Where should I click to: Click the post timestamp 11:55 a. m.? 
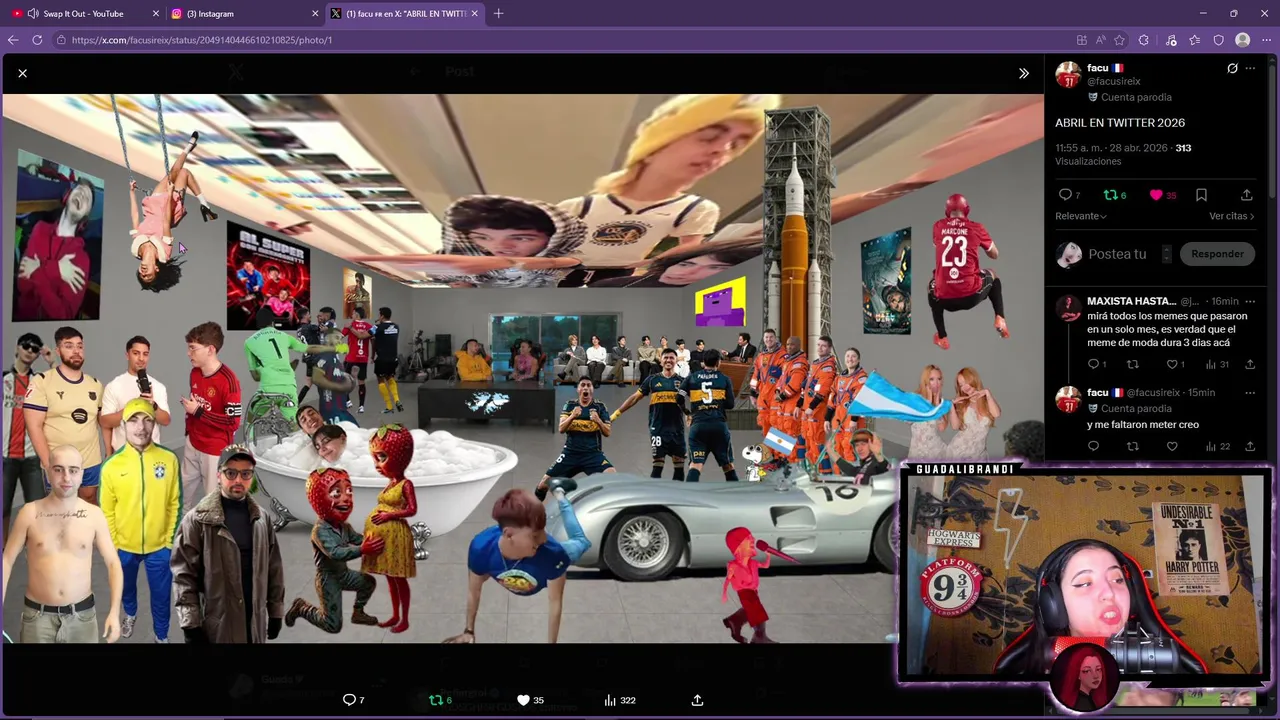[1111, 148]
